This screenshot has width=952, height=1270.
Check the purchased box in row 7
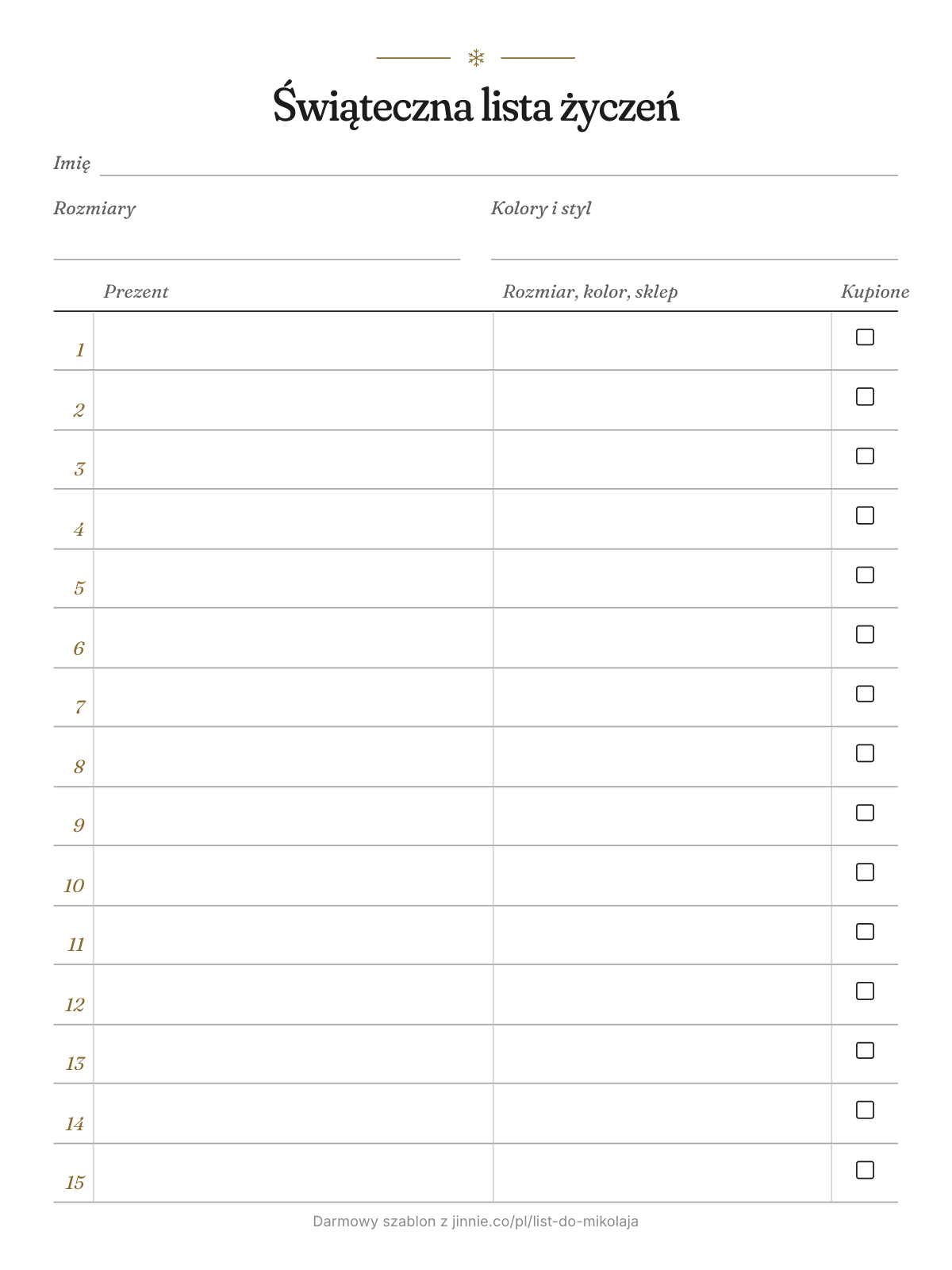tap(865, 694)
